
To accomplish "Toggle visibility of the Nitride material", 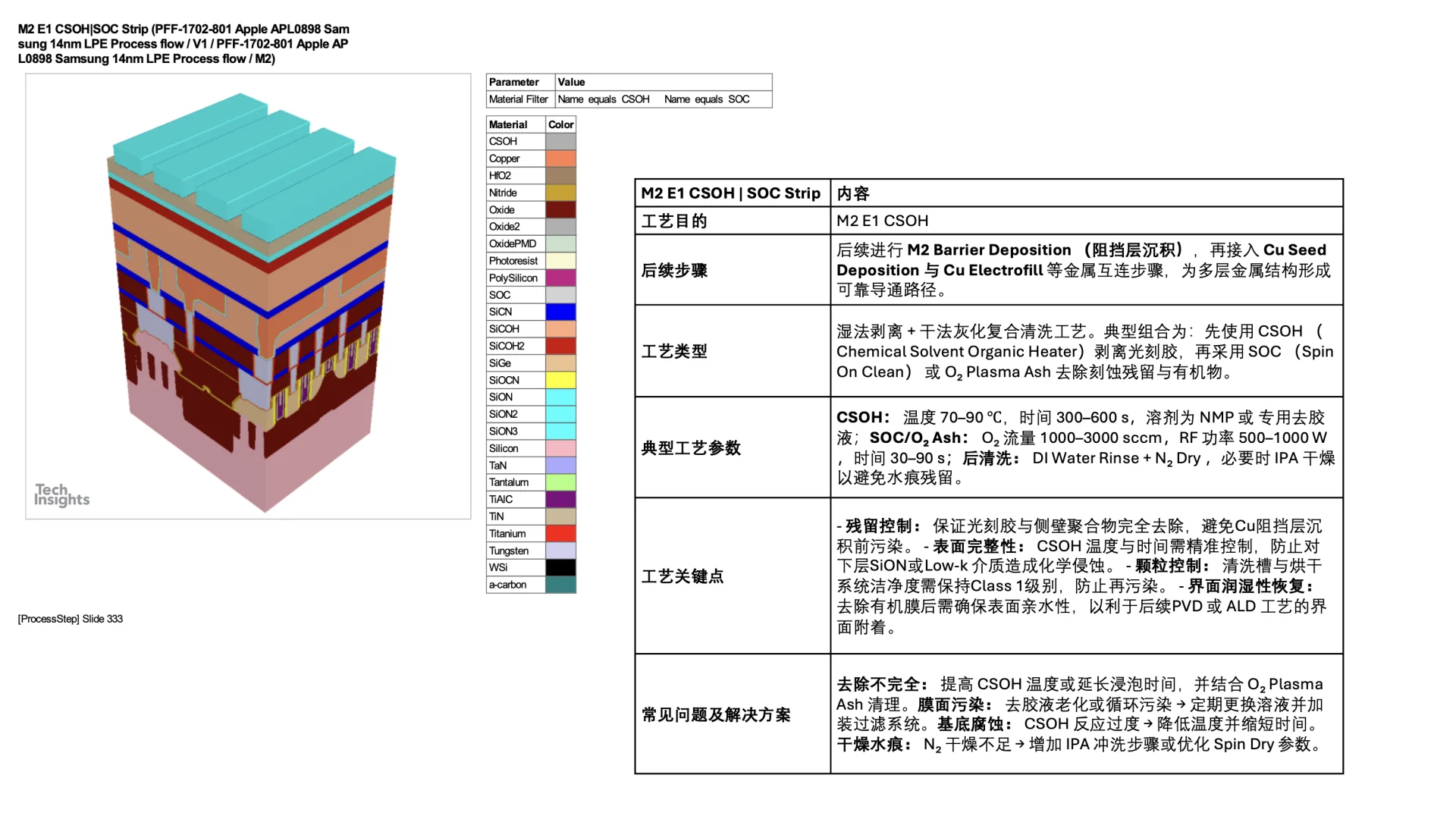I will click(x=502, y=192).
